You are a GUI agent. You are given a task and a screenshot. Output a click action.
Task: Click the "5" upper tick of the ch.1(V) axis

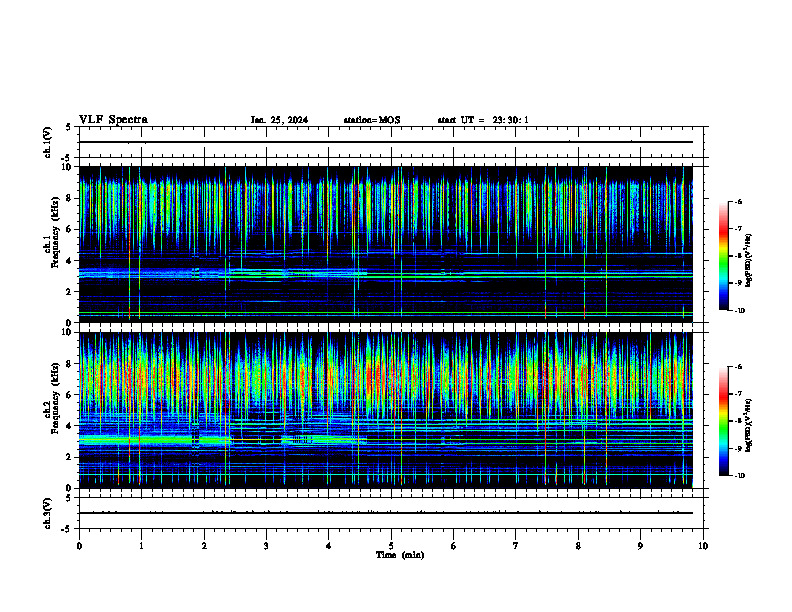pos(68,127)
